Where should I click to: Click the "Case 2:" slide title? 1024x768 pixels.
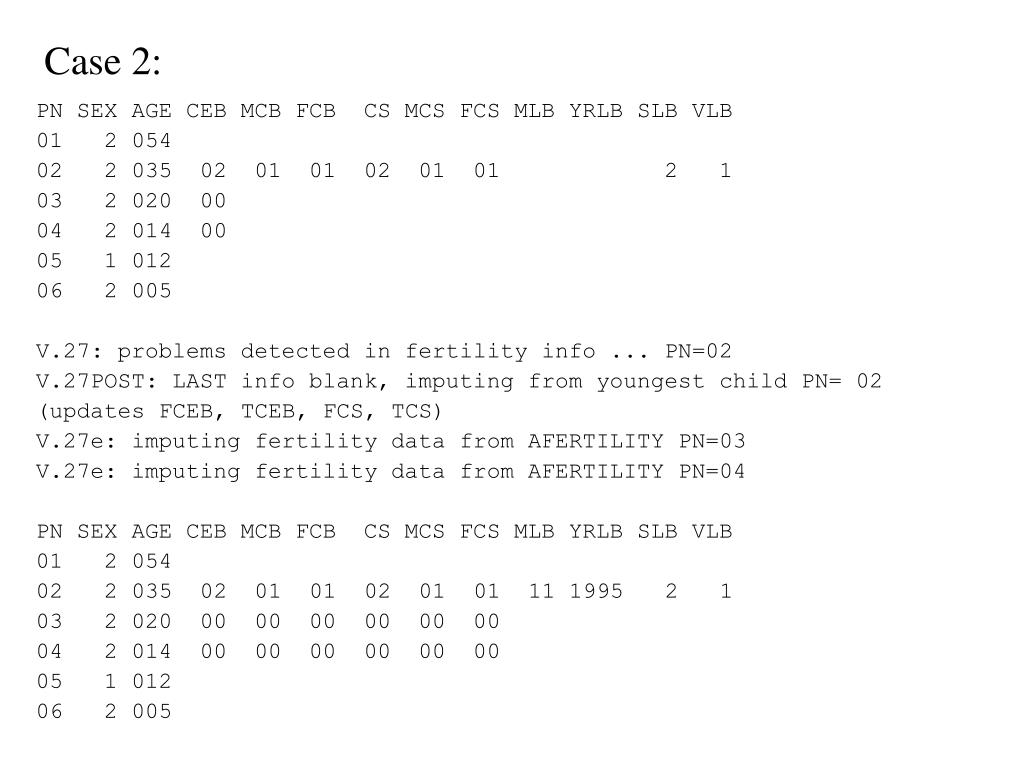tap(103, 62)
